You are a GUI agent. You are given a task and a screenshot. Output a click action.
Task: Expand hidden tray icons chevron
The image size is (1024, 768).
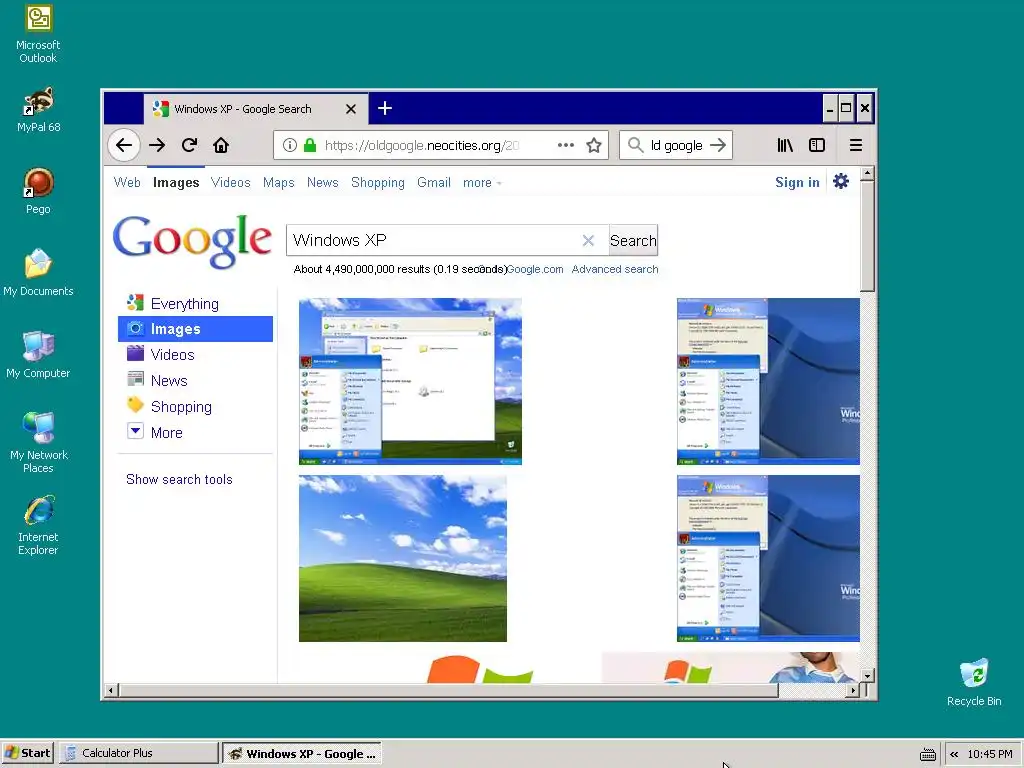point(954,754)
